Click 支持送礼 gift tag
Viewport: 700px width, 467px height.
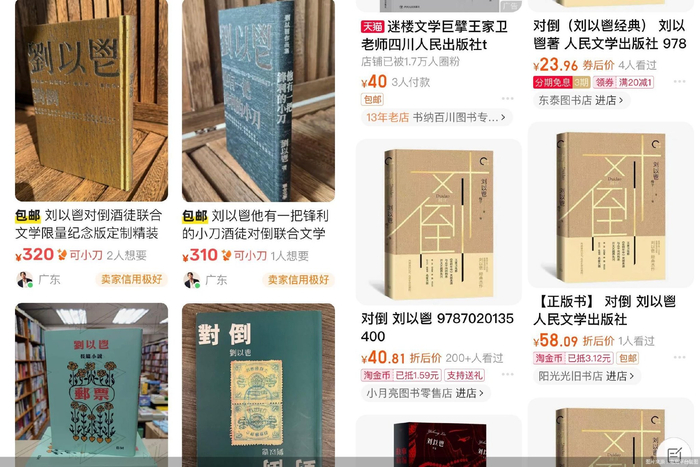click(x=464, y=375)
